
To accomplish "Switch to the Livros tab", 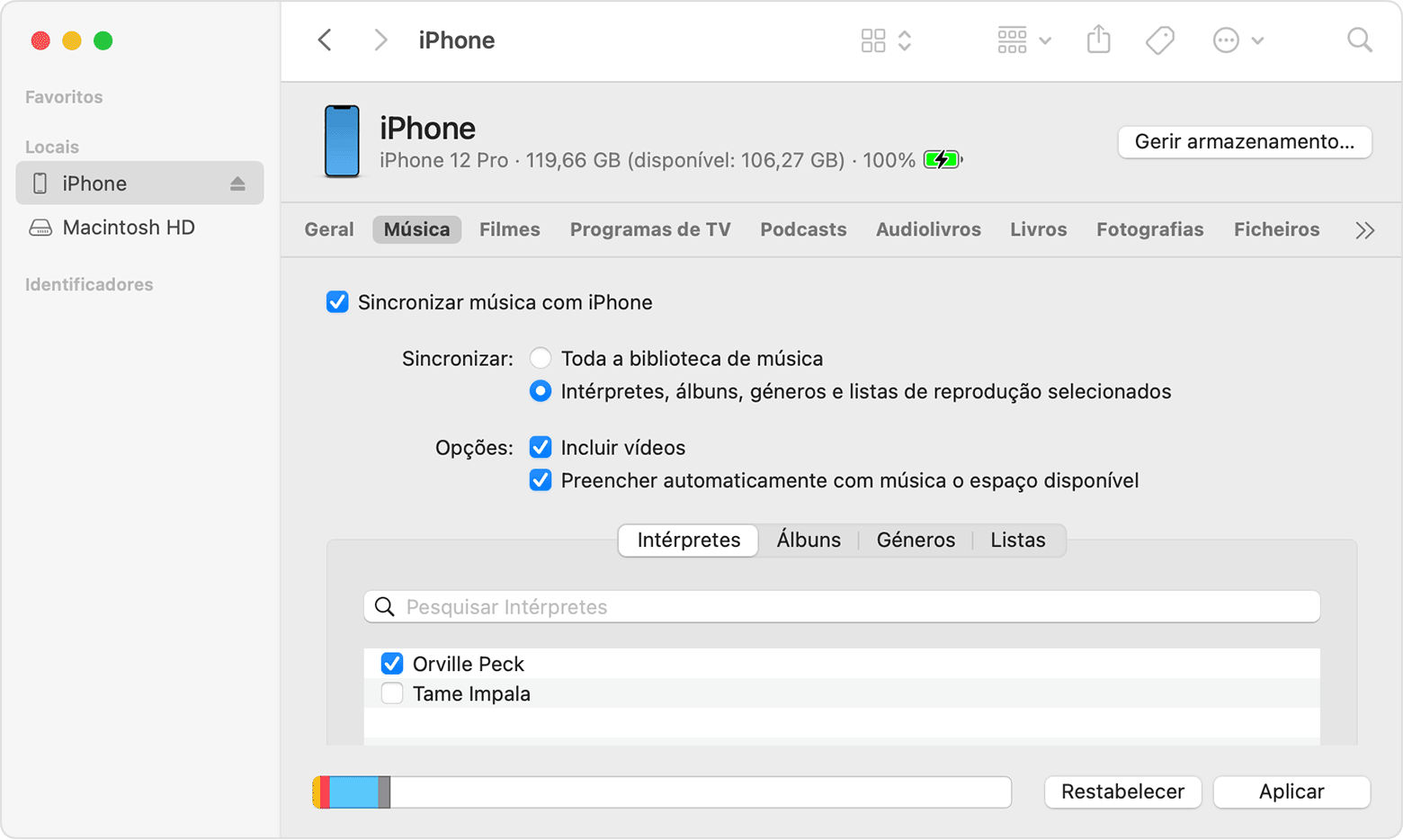I will [x=1038, y=229].
